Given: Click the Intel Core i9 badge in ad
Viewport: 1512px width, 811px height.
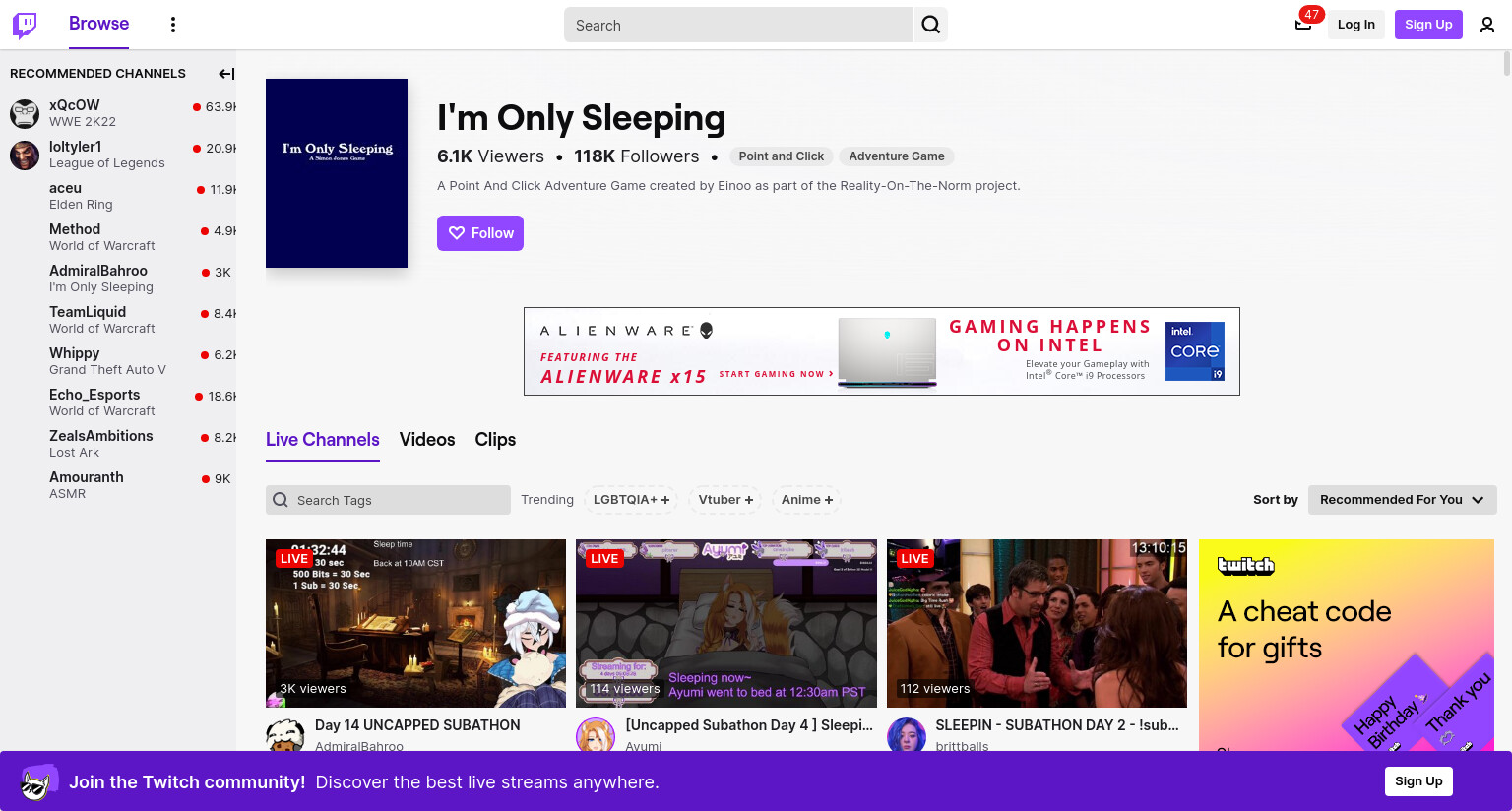Looking at the screenshot, I should click(1195, 351).
